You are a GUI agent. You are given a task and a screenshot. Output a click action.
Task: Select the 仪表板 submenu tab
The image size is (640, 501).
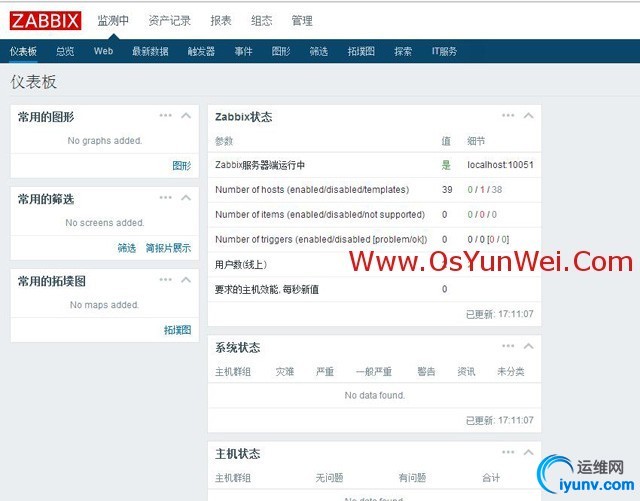(x=23, y=51)
